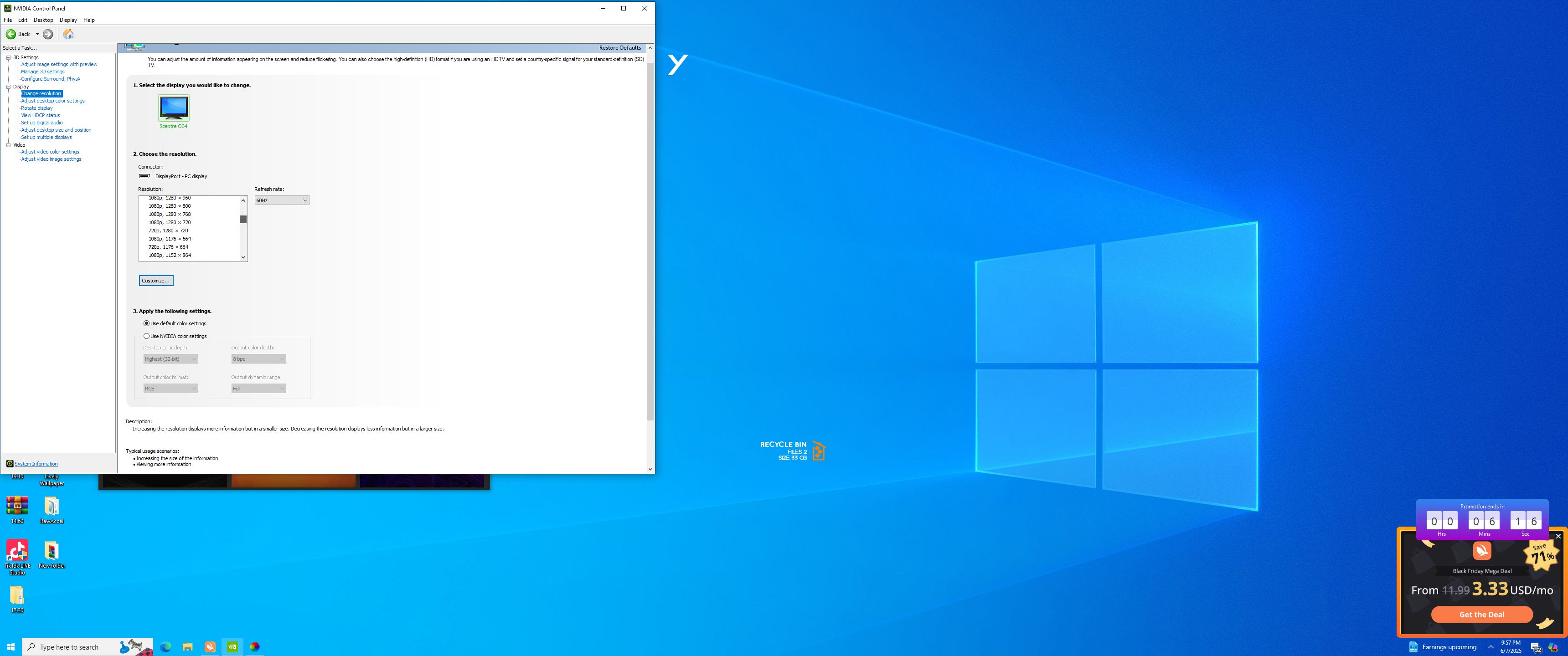Open File Explorer from the taskbar
The width and height of the screenshot is (1568, 656).
click(187, 647)
